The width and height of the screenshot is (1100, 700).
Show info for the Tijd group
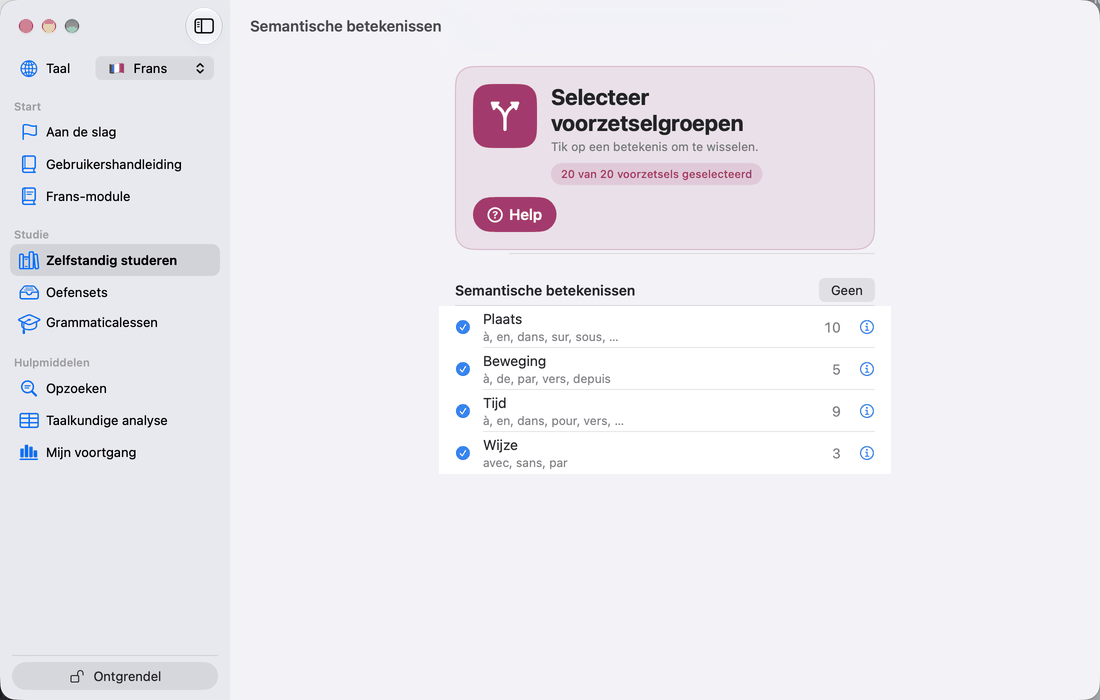(866, 411)
